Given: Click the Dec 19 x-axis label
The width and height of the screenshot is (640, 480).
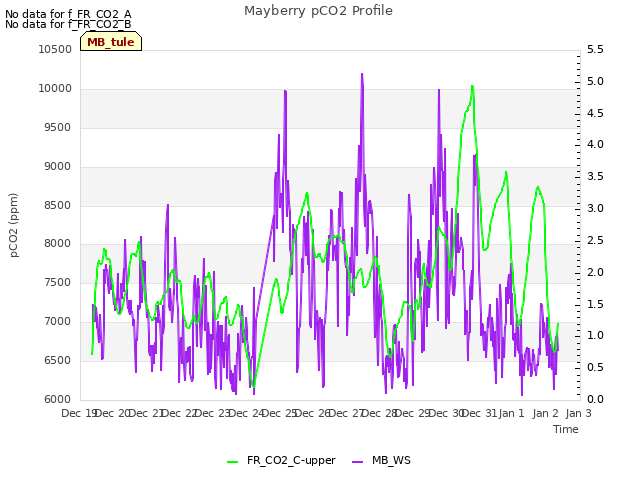Looking at the screenshot, I should point(78,413).
